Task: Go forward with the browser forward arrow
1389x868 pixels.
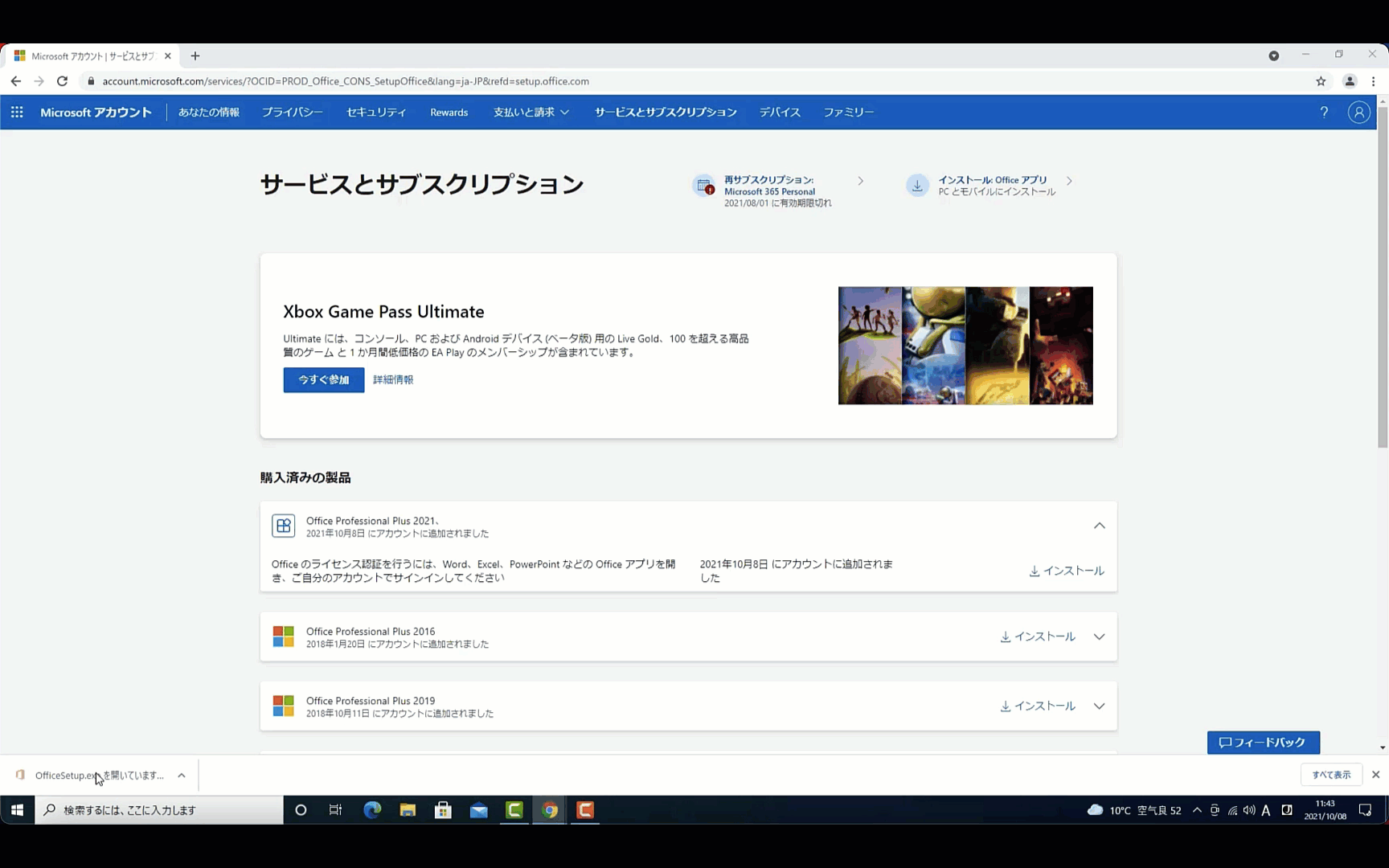Action: (x=39, y=81)
